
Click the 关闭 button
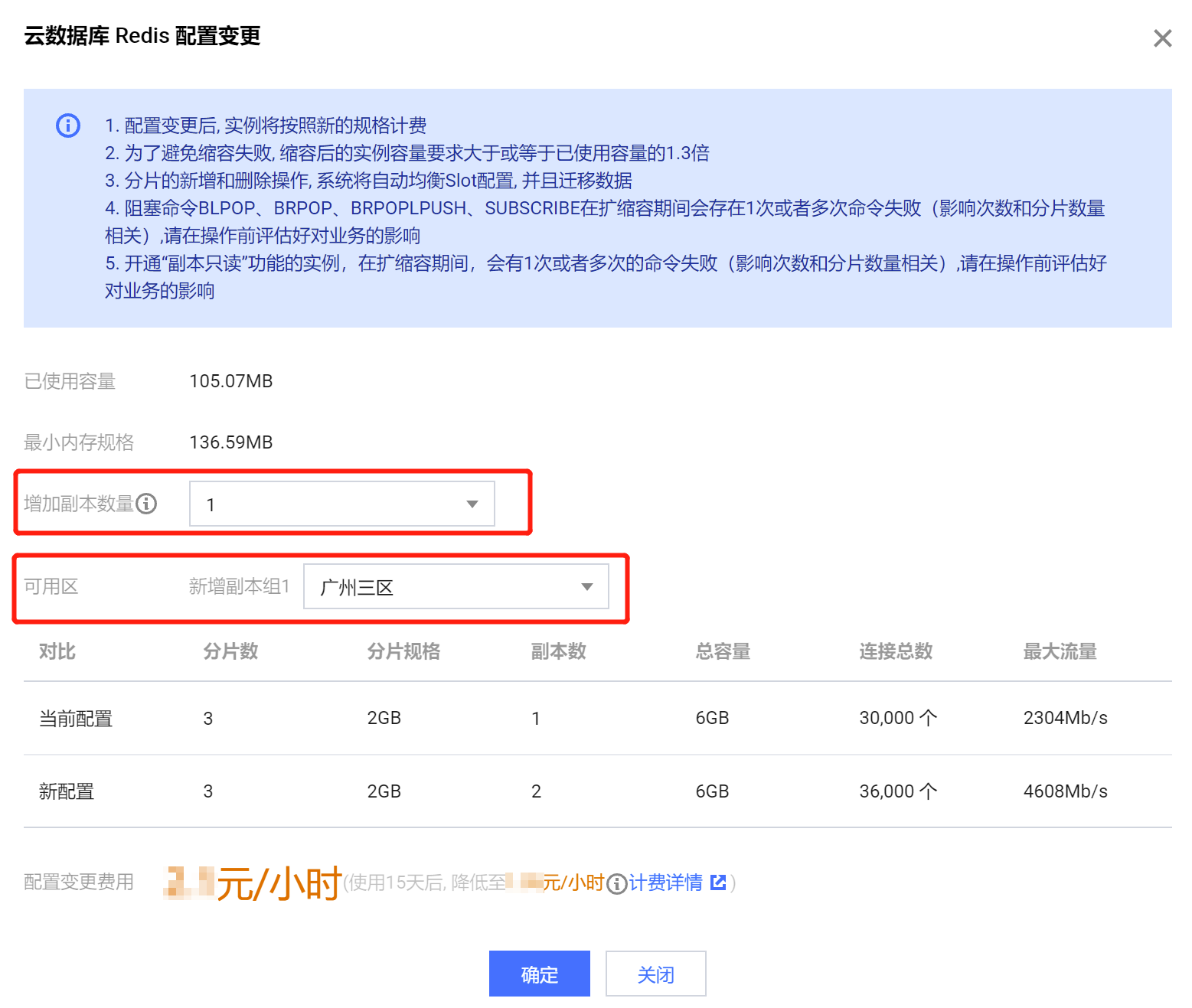656,974
